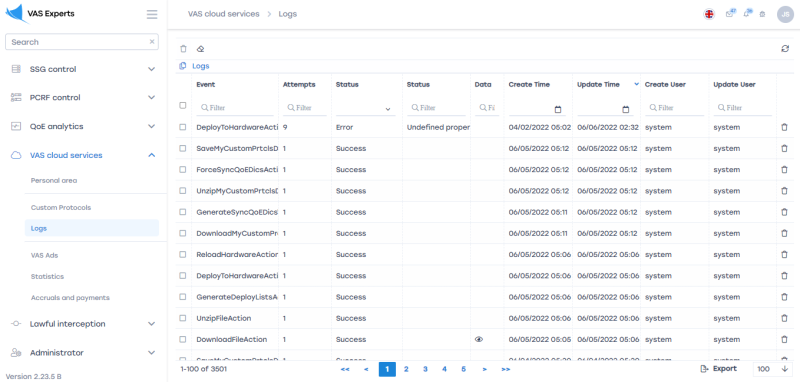Open the Create Time calendar picker
The width and height of the screenshot is (800, 382).
558,109
